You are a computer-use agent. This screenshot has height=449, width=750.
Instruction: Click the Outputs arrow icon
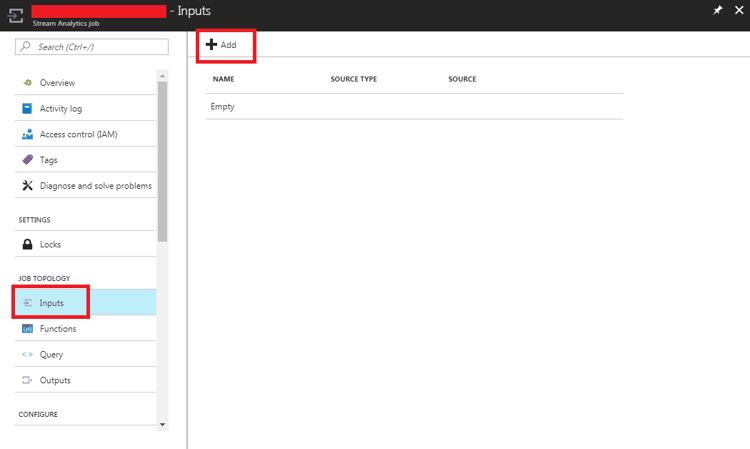coord(27,380)
